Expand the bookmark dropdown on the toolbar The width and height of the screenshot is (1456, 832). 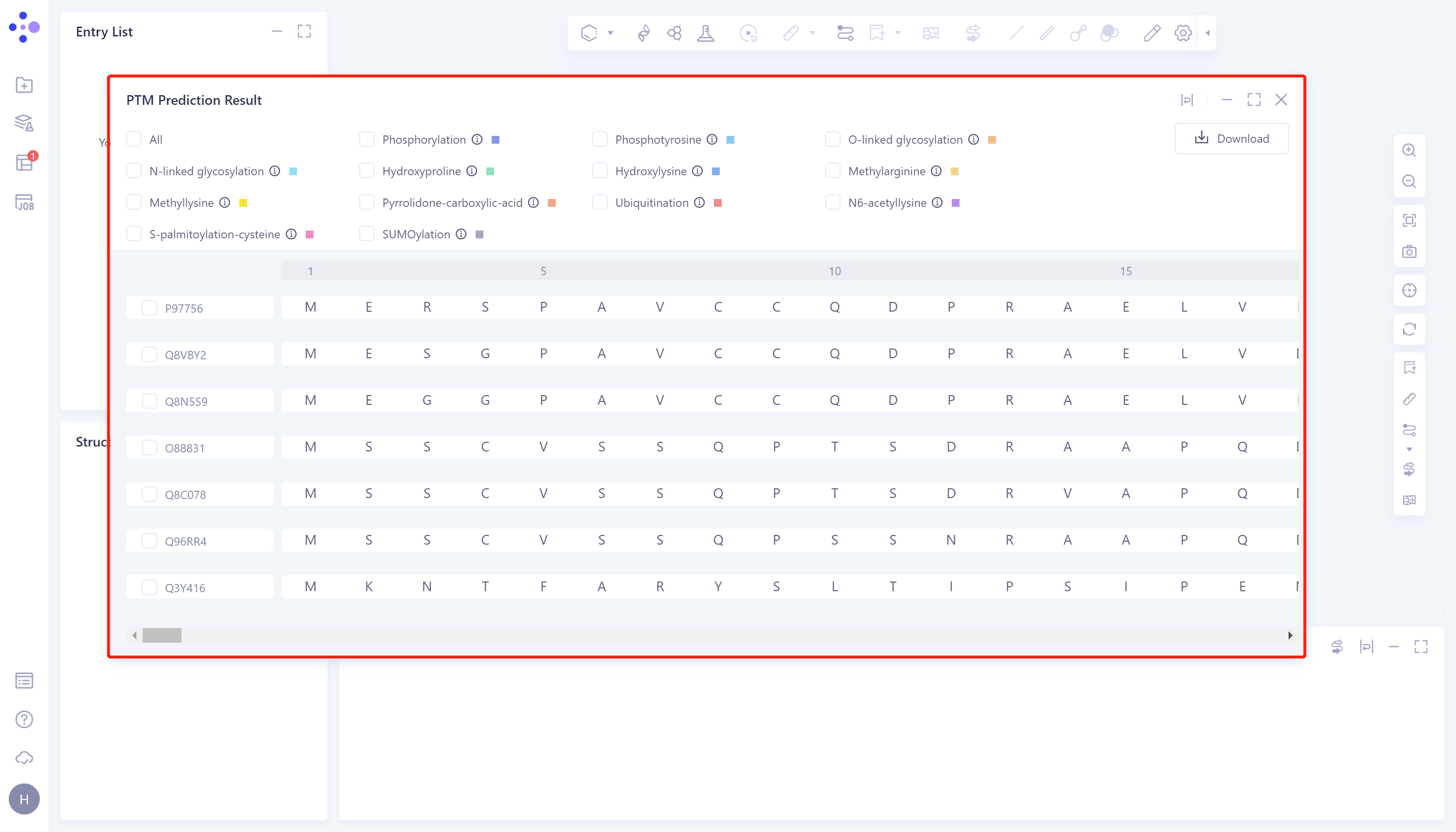(897, 33)
